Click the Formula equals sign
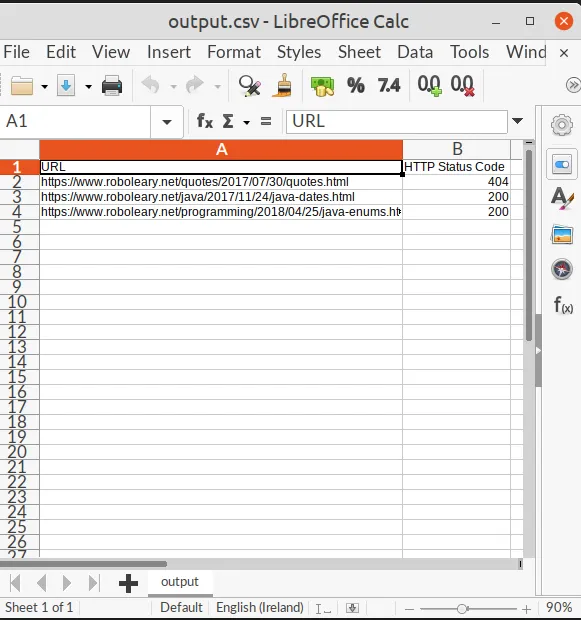Screen dimensions: 581x620 (x=266, y=121)
